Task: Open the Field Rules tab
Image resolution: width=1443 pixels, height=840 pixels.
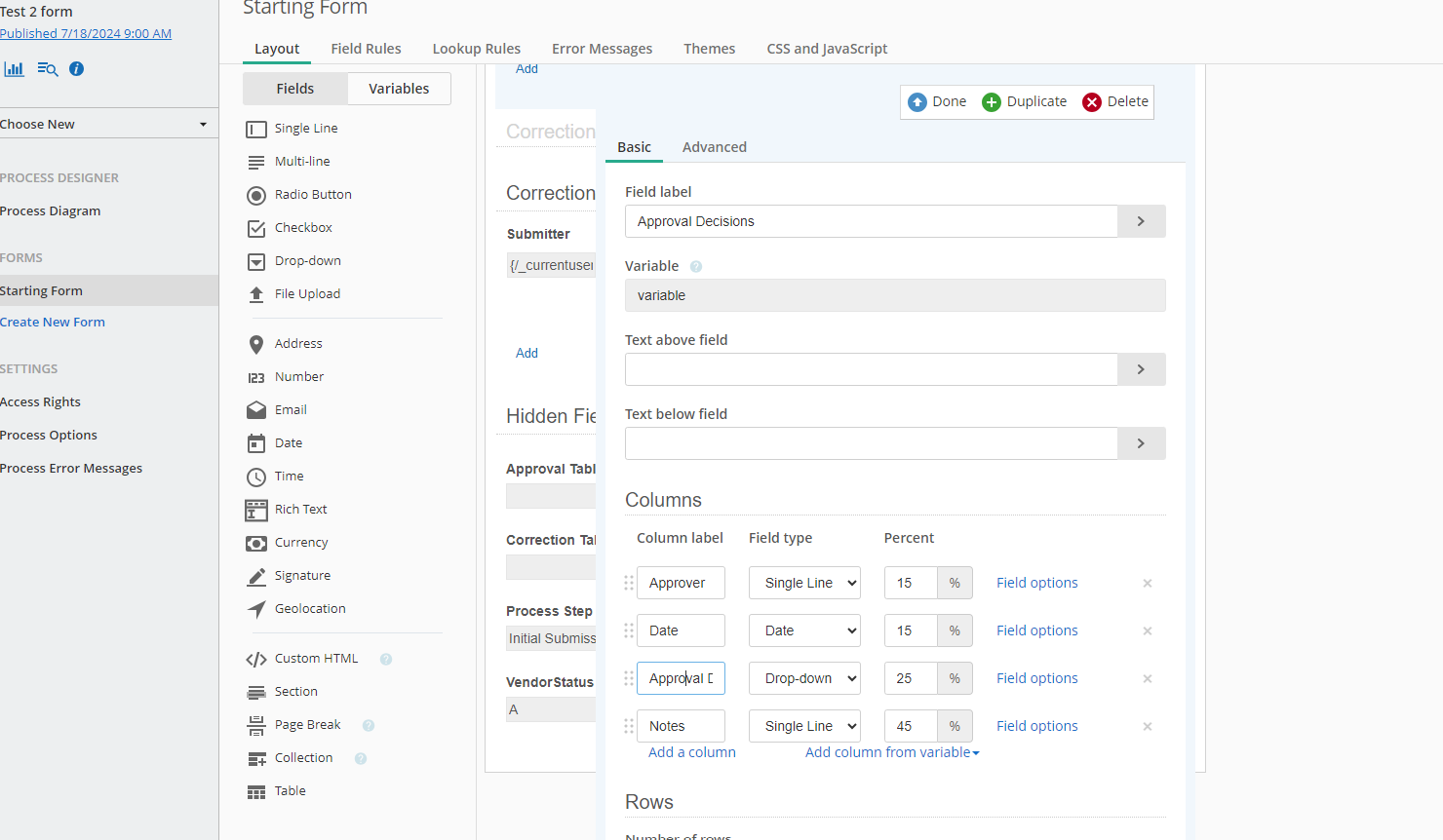Action: click(x=366, y=49)
